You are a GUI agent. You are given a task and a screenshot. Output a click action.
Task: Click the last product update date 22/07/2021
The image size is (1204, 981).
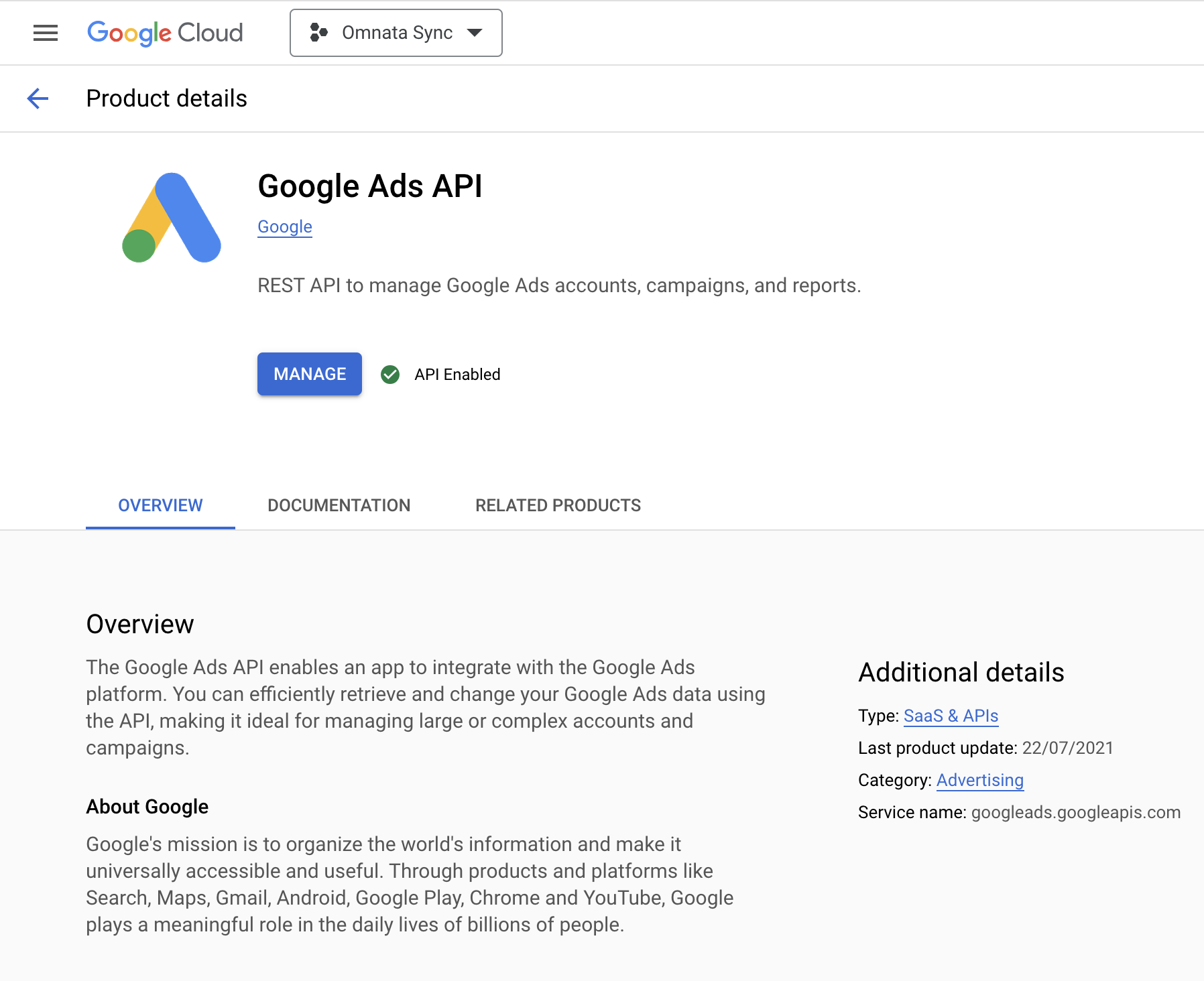pyautogui.click(x=1067, y=748)
